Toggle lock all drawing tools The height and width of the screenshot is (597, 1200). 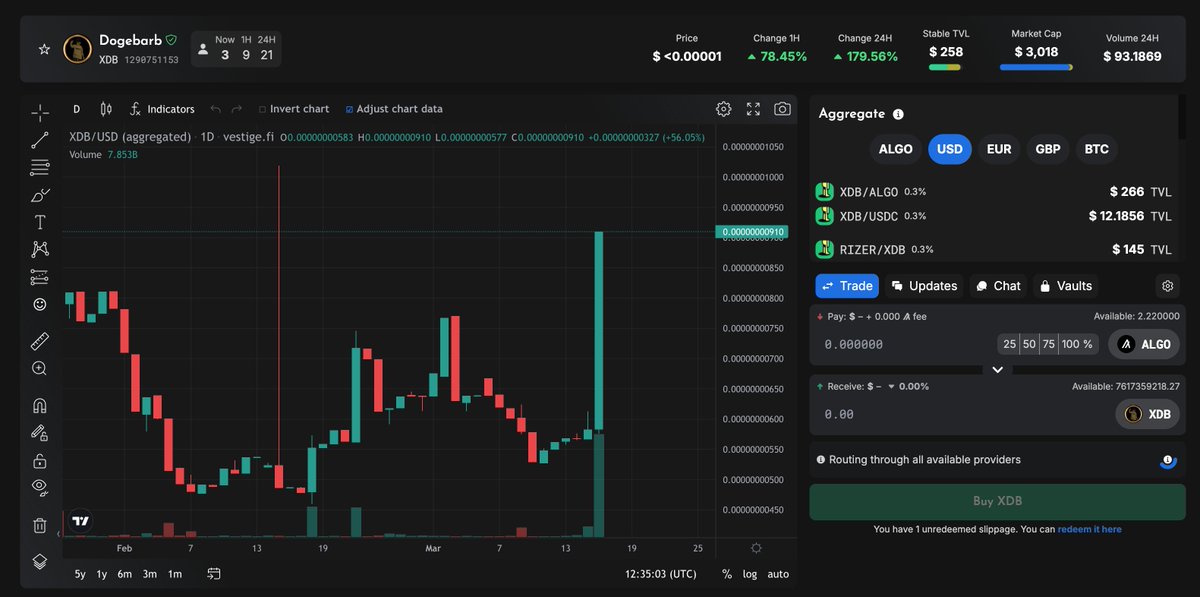click(x=39, y=461)
